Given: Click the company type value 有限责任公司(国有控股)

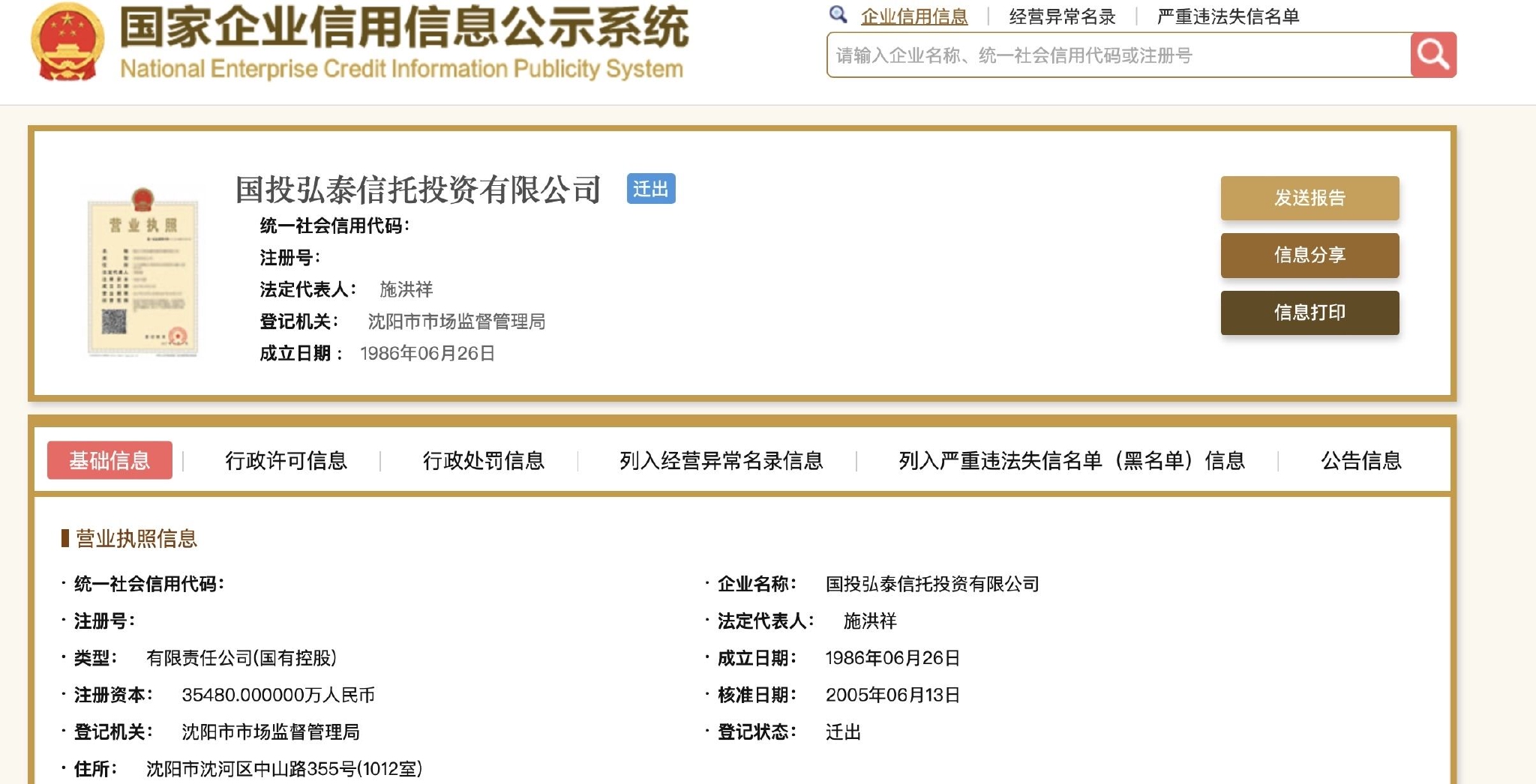Looking at the screenshot, I should coord(241,658).
